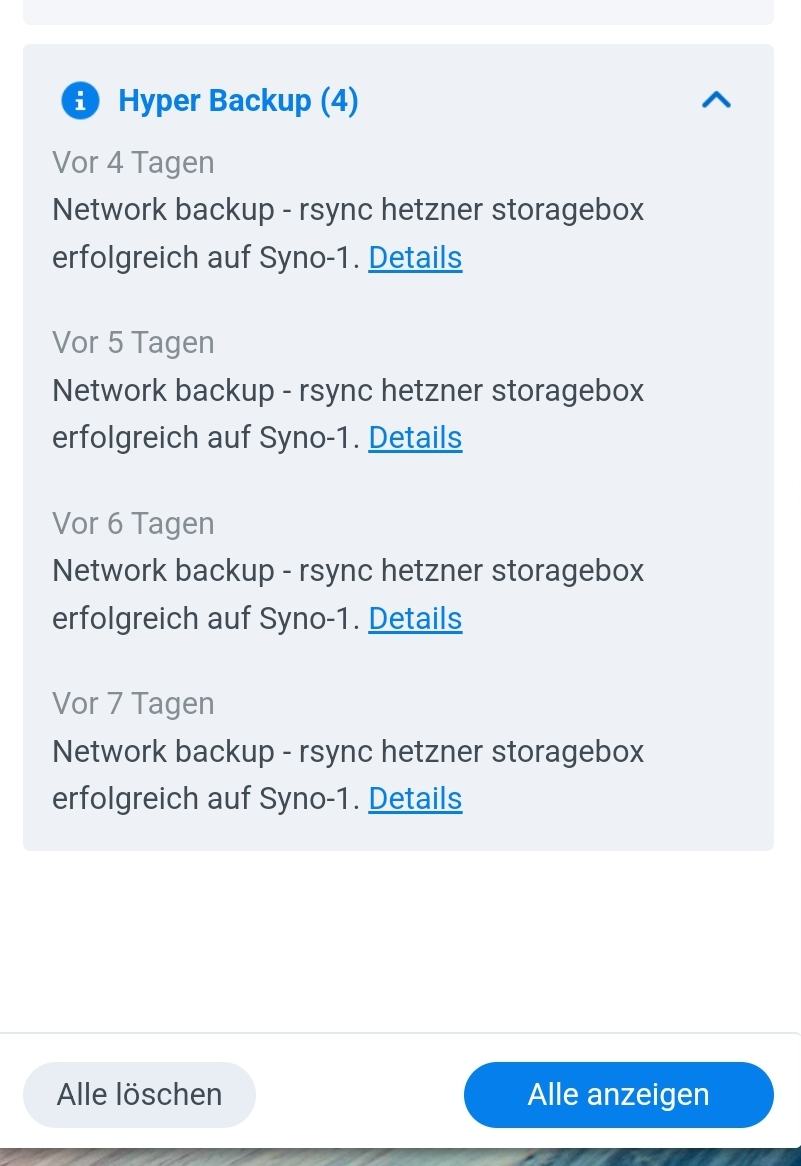This screenshot has height=1166, width=801.
Task: Tap the Network backup message from 6 days ago
Action: click(x=348, y=571)
